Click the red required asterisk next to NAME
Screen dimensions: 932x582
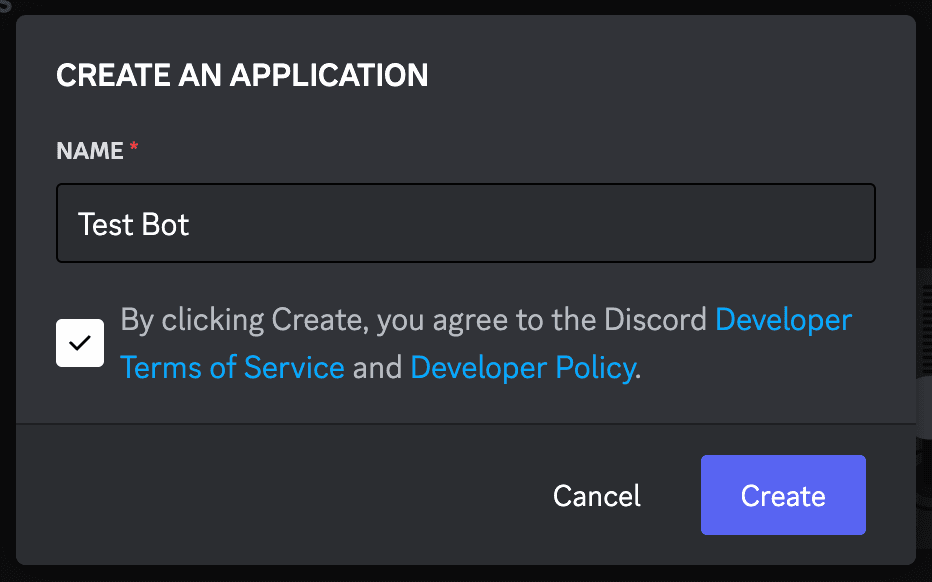[134, 149]
